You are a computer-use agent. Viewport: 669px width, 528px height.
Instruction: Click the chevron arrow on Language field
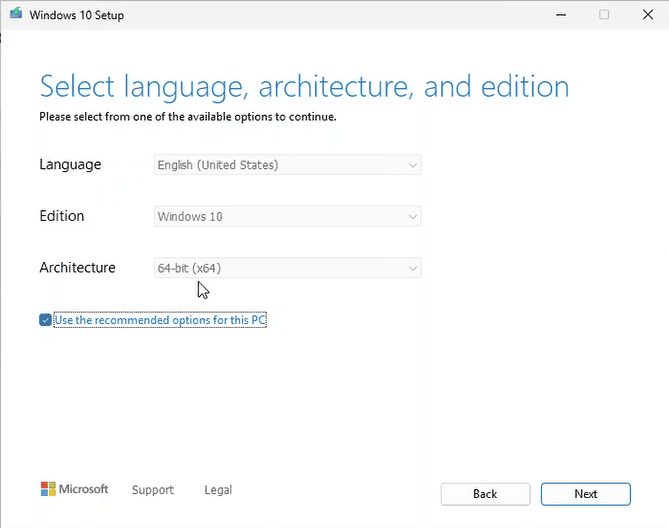(x=411, y=165)
